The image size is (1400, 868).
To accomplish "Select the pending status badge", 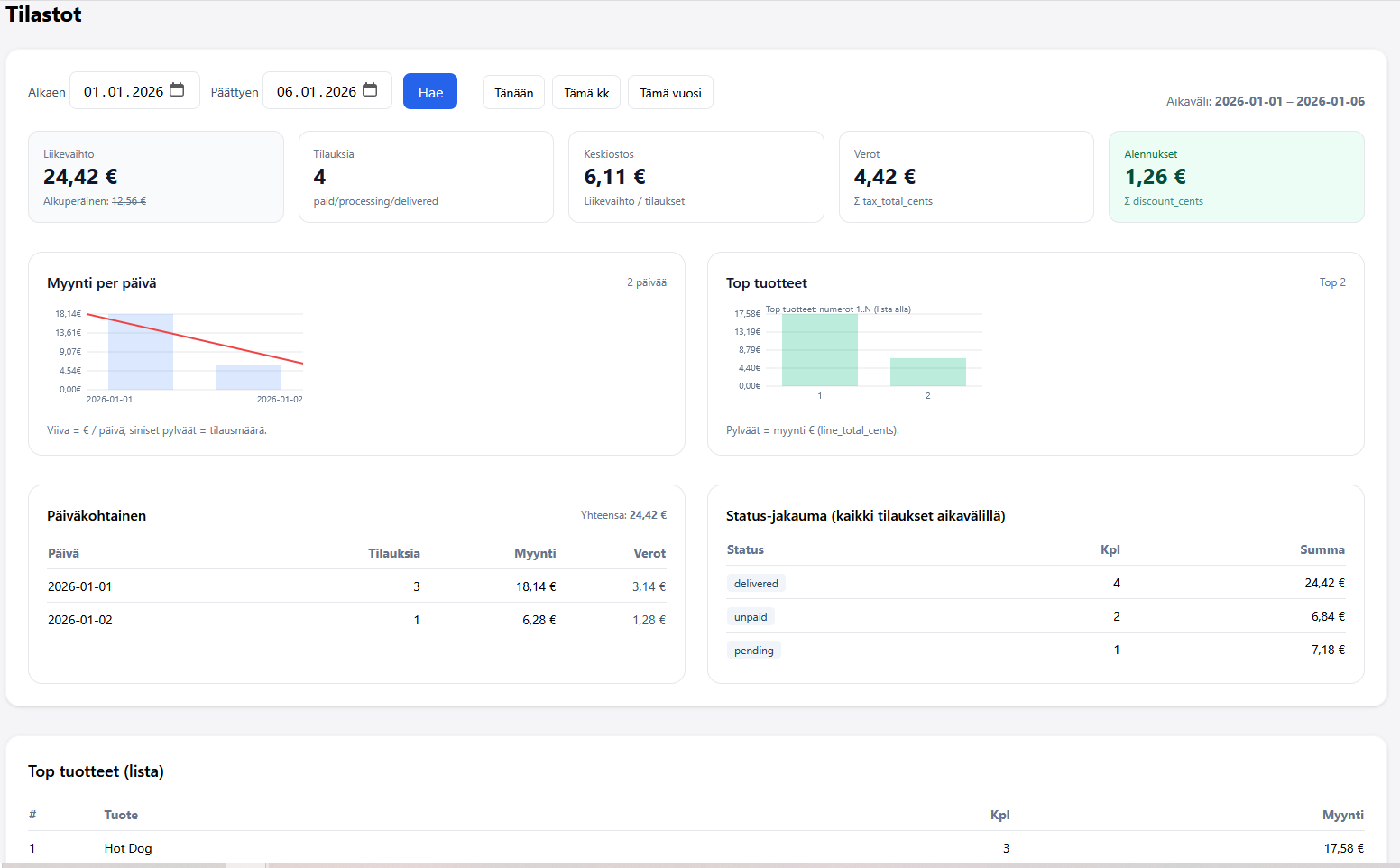I will pyautogui.click(x=753, y=651).
